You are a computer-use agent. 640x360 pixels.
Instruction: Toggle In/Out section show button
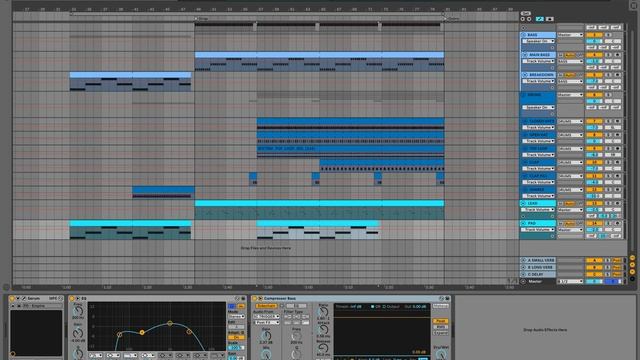coord(632,258)
